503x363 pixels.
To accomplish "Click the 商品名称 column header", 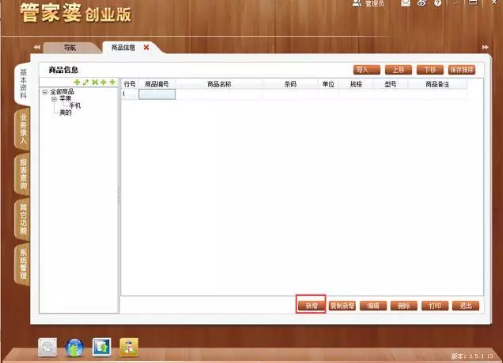I will pos(219,84).
